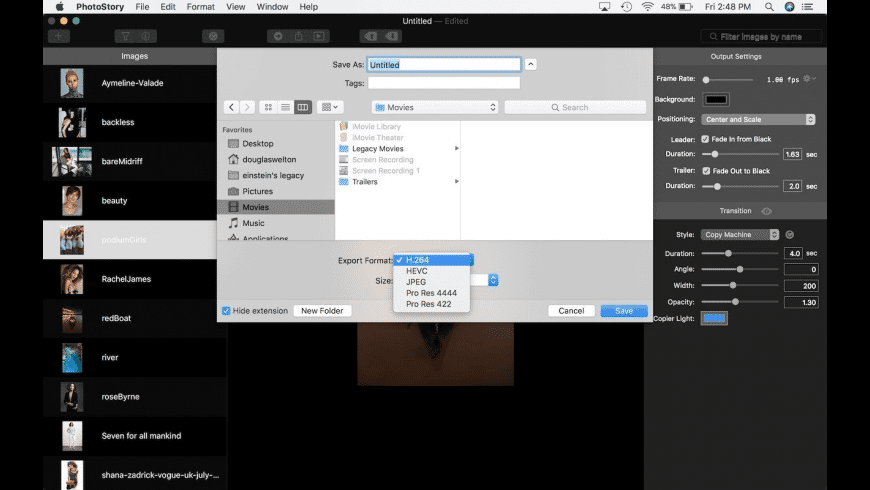
Task: Click the filter funnel toolbar icon
Action: point(125,36)
